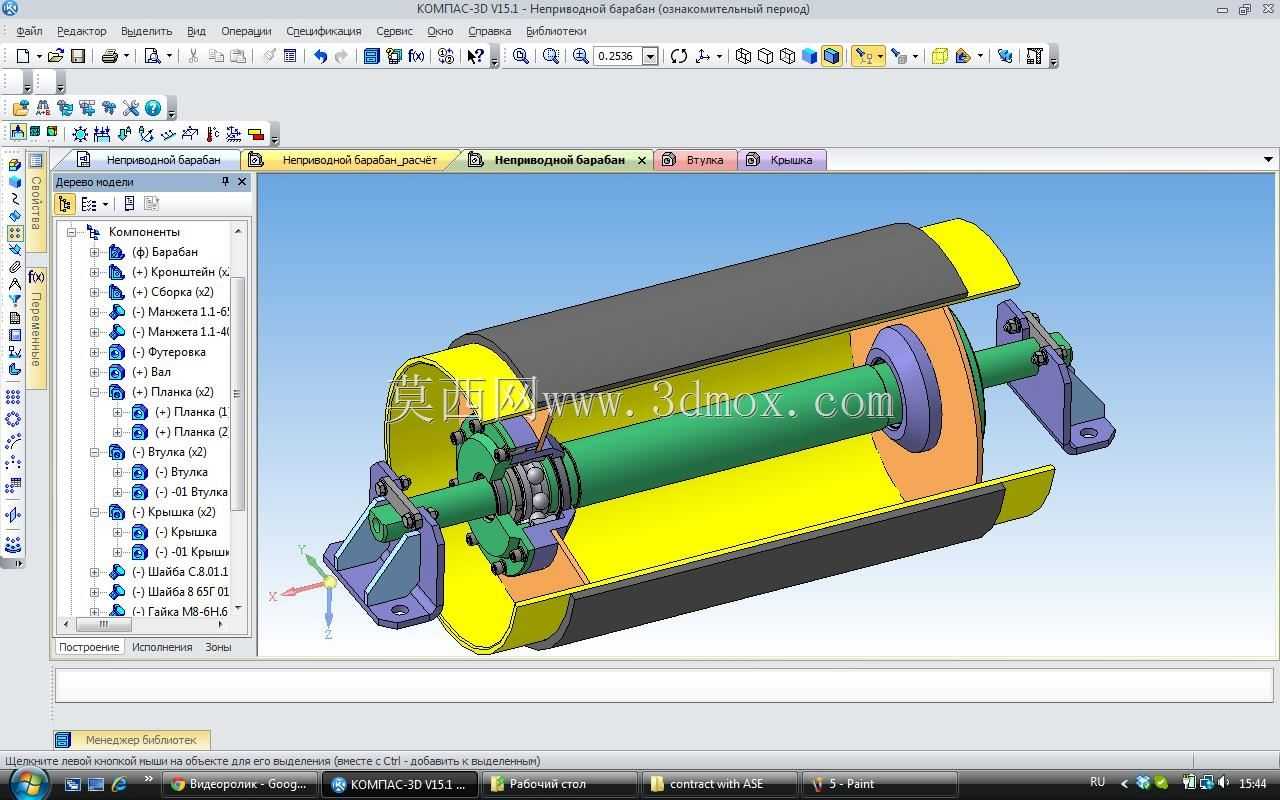Screen dimensions: 1280x800
Task: Expand the (ф) Барабан tree node
Action: [95, 252]
